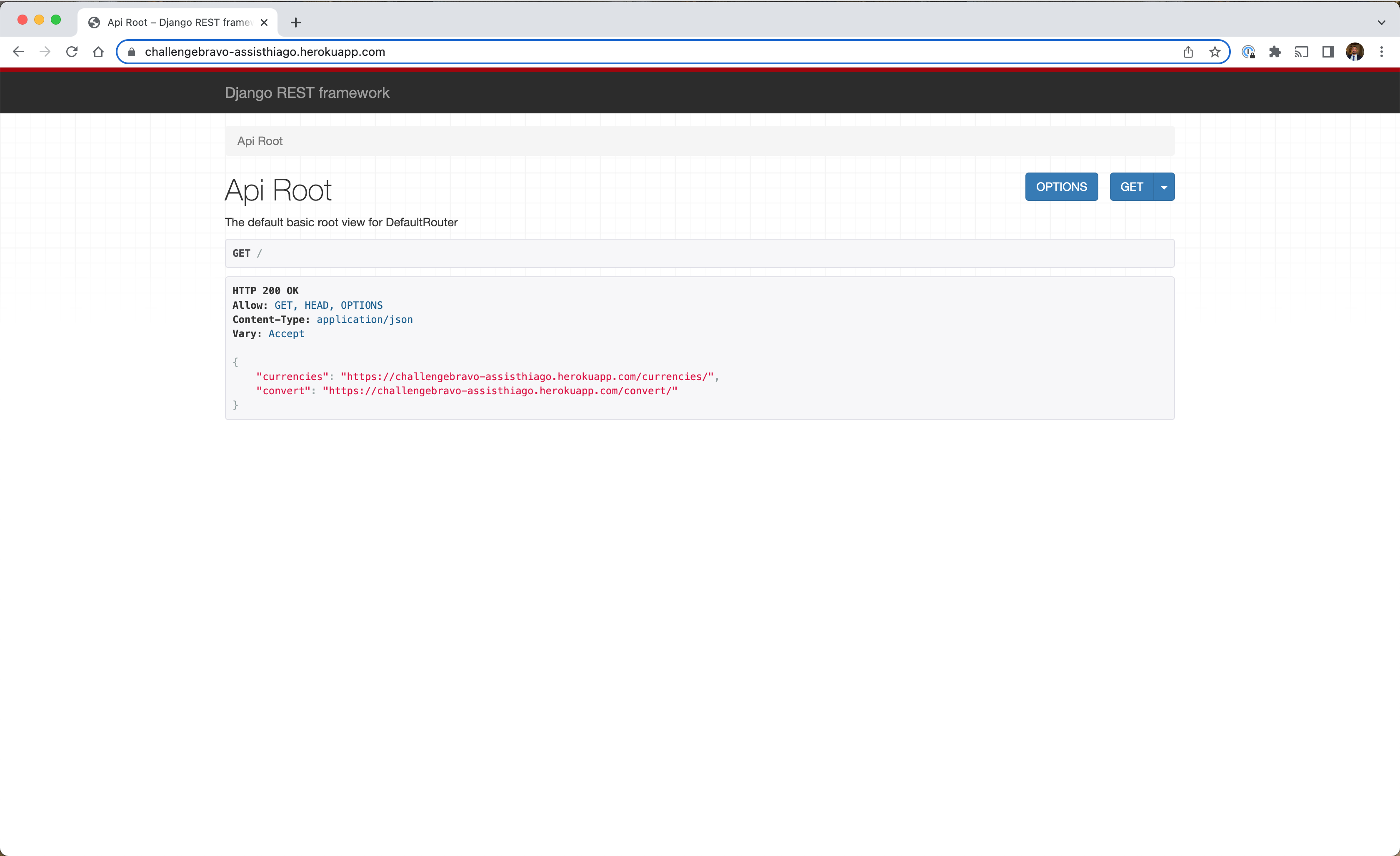Click the browser forward arrow
The image size is (1400, 856).
pos(45,52)
